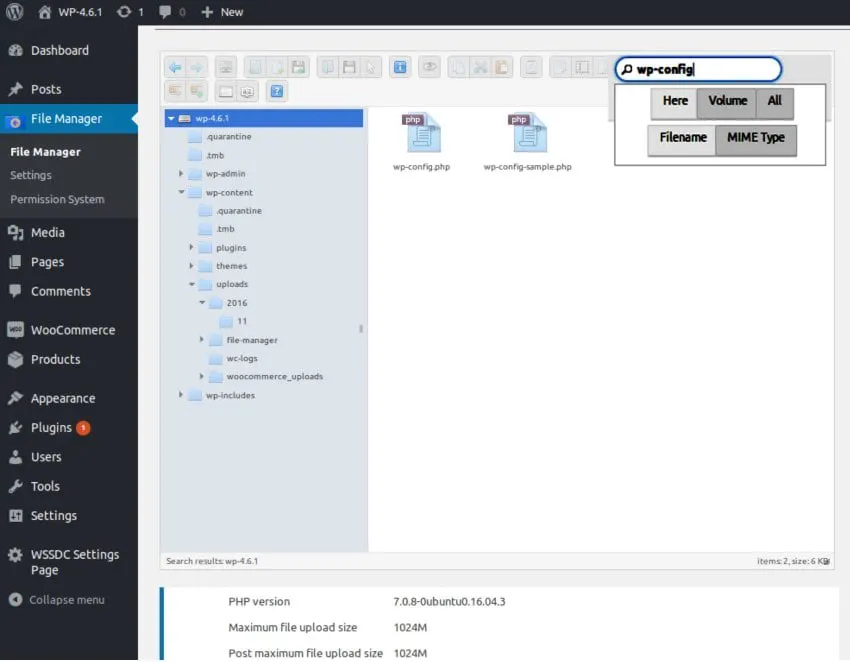Open Appearance in the sidebar
Viewport: 850px width, 662px height.
coord(69,399)
